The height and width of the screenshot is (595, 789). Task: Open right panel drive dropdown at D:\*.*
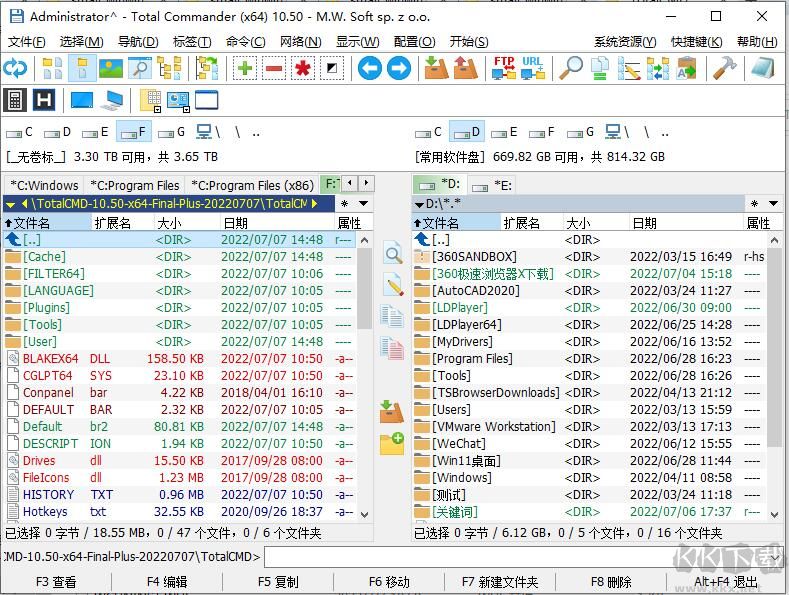coord(419,204)
